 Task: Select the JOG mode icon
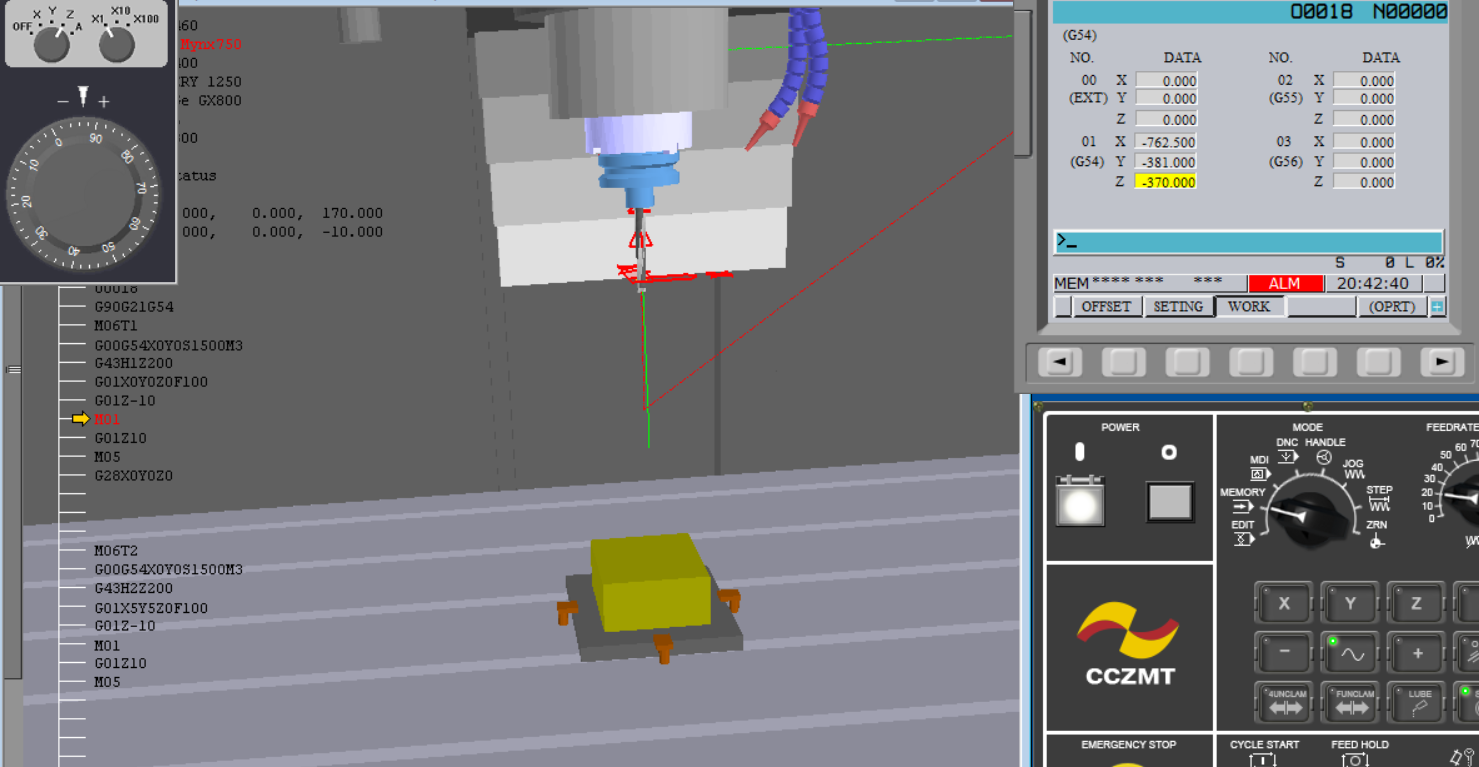pyautogui.click(x=1354, y=475)
